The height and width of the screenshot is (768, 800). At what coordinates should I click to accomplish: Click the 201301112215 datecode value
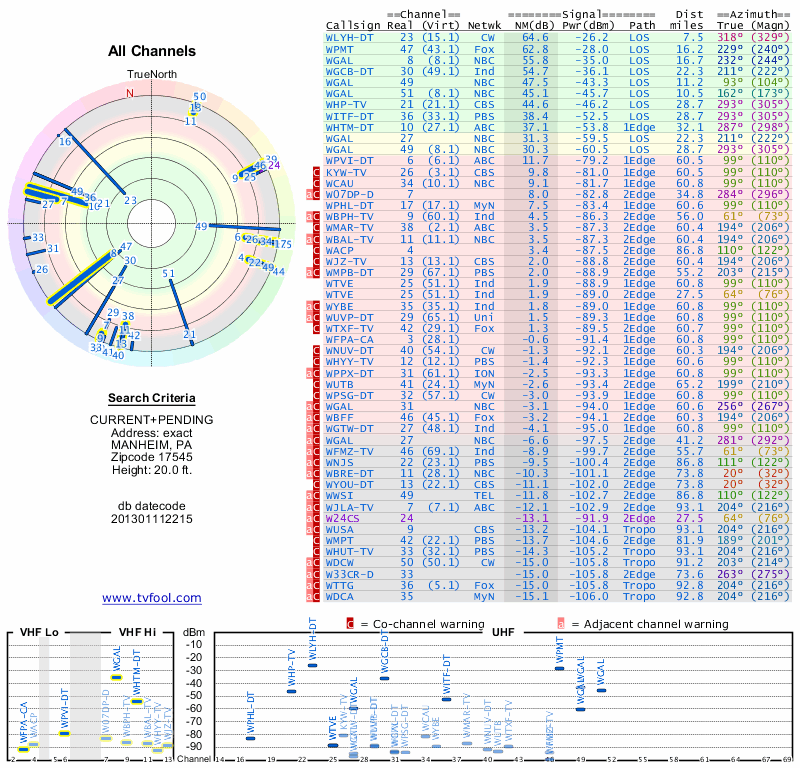[152, 519]
